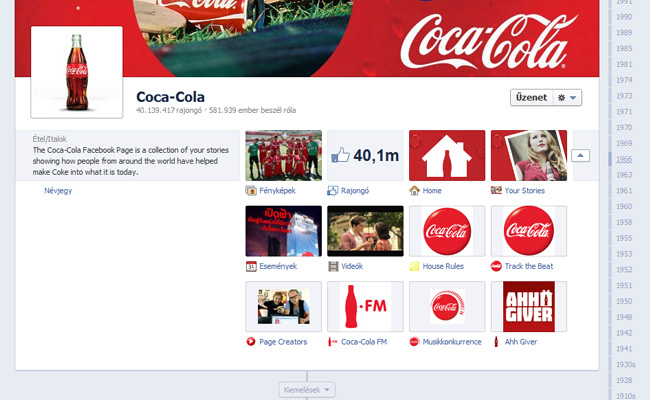Jump to 1961 on the timeline

click(x=624, y=191)
